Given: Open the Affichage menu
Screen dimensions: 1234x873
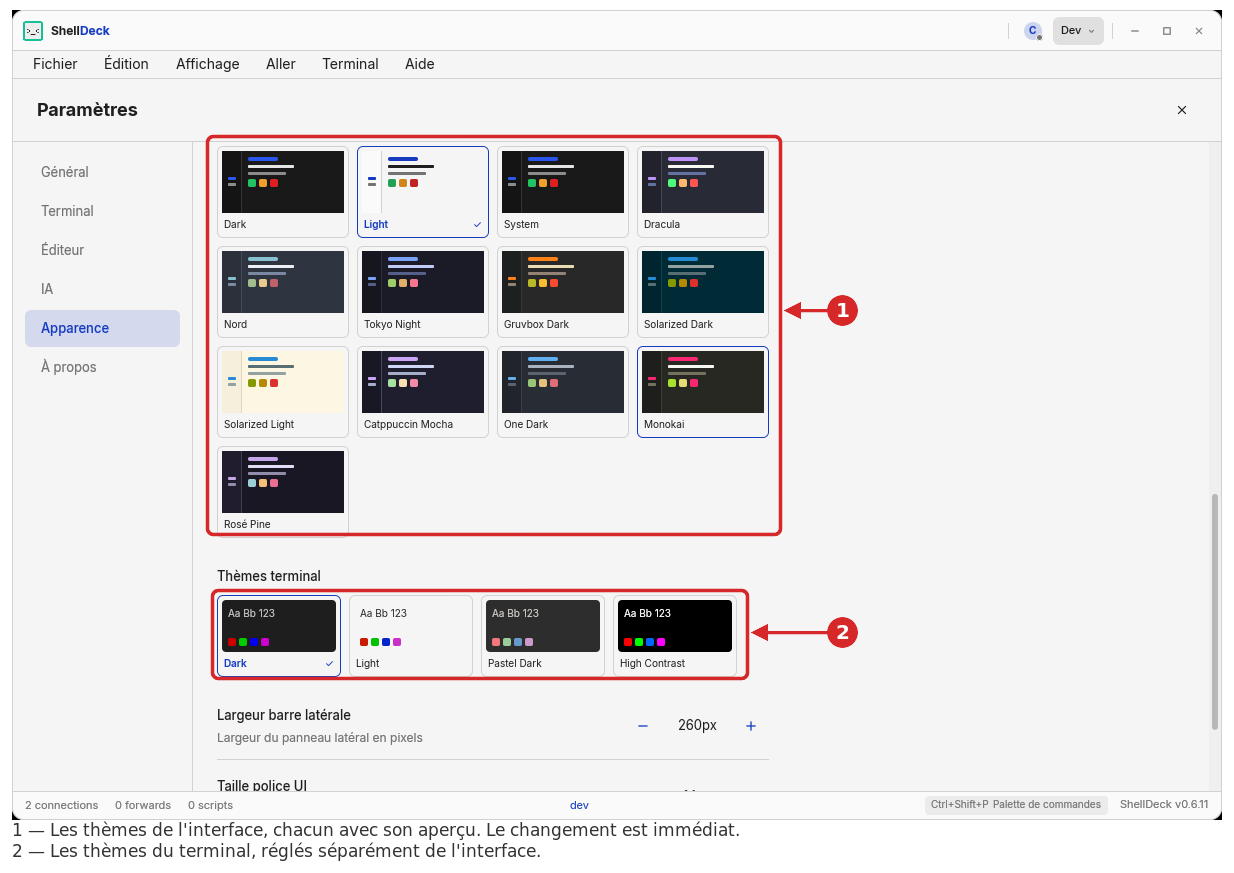Looking at the screenshot, I should pyautogui.click(x=208, y=64).
